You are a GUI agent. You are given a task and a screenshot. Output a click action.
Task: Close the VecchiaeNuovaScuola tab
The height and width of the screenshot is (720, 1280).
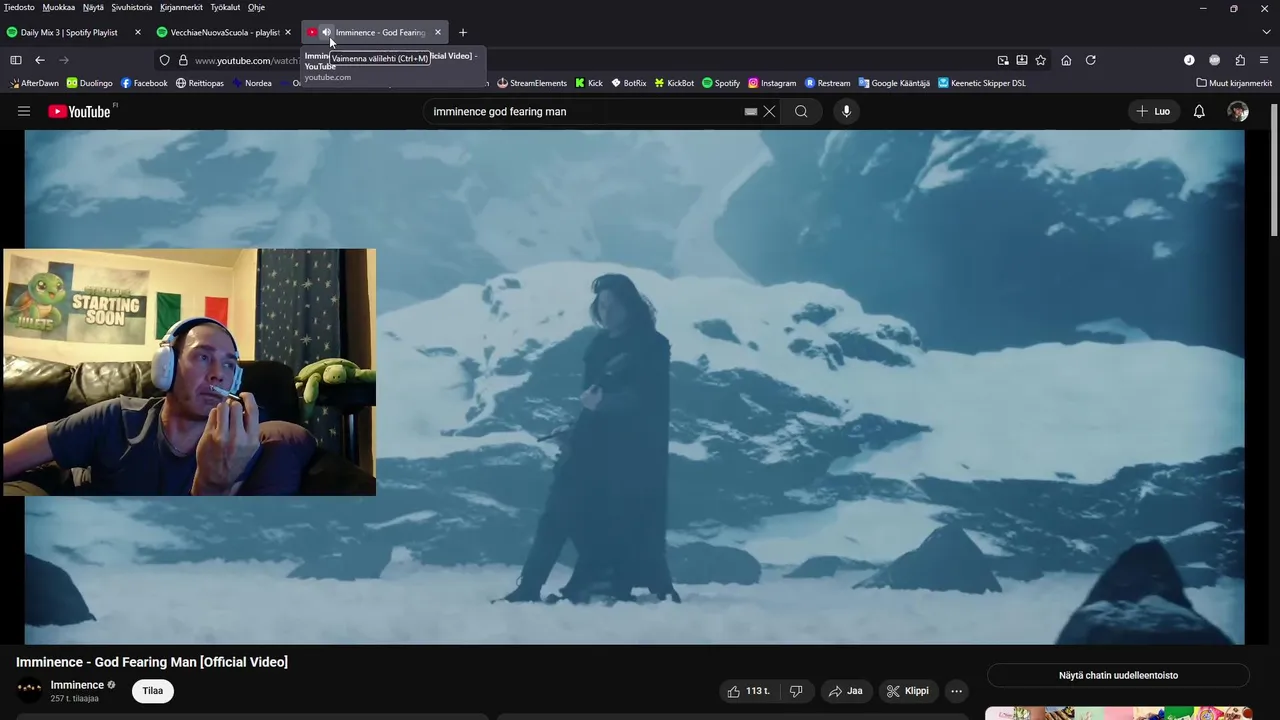pyautogui.click(x=288, y=32)
